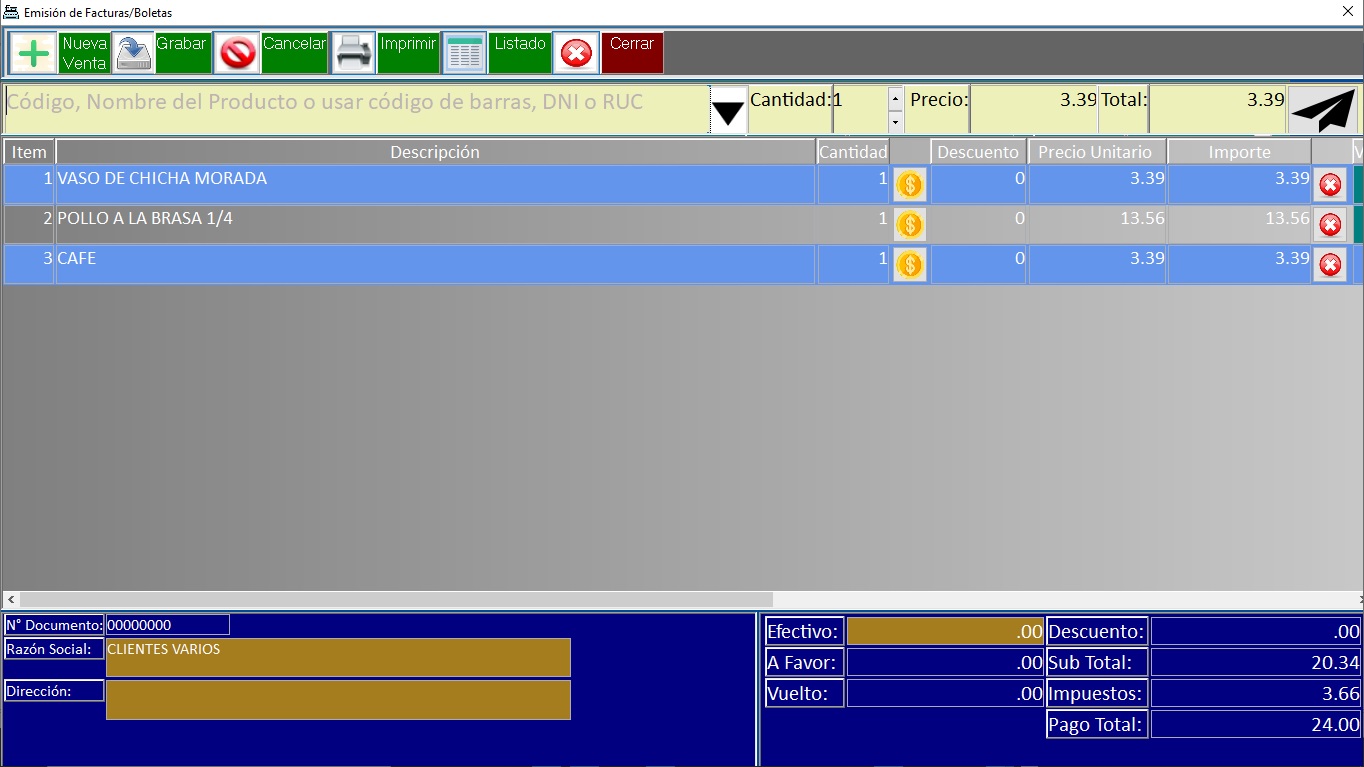Remove CAFE row with red X

1330,264
